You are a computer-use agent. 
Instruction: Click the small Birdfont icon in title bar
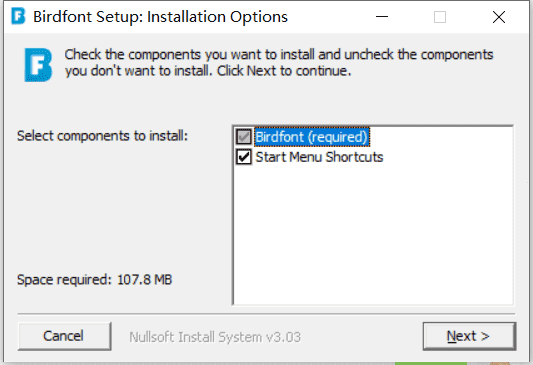[x=18, y=16]
